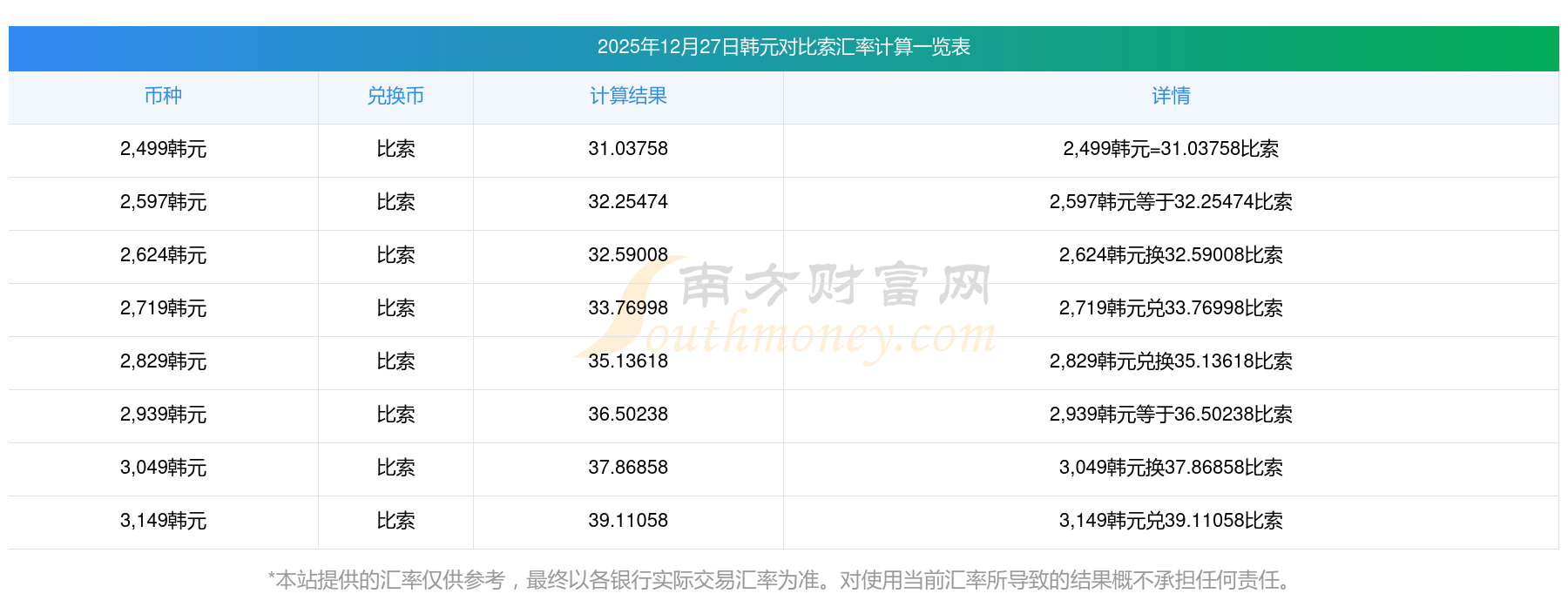Viewport: 1568px width, 607px height.
Task: Click the disclaimer footnote beginning *本站提供的汇率仅供参考
Action: click(783, 580)
